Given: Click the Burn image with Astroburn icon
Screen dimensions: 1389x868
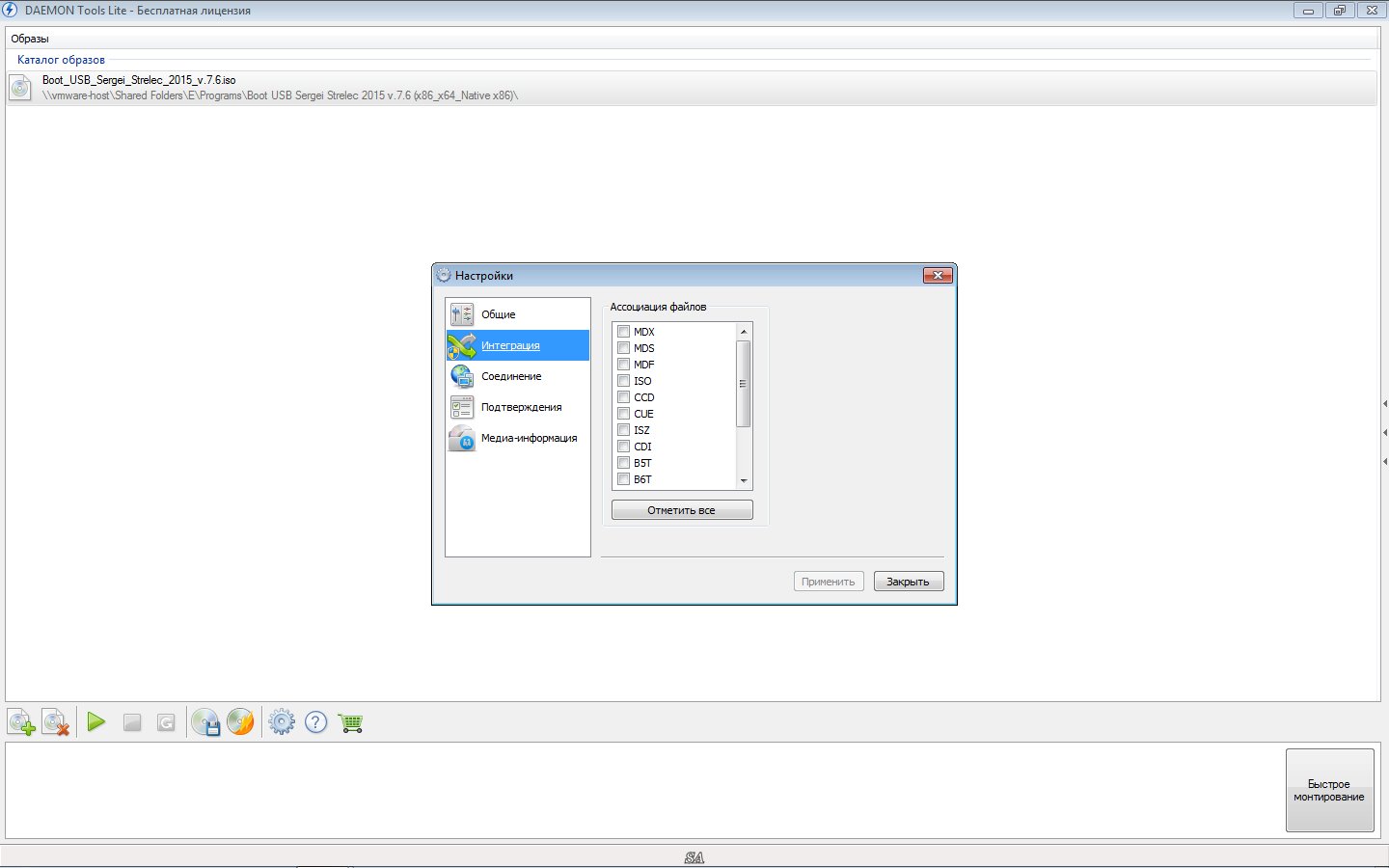Looking at the screenshot, I should click(240, 722).
